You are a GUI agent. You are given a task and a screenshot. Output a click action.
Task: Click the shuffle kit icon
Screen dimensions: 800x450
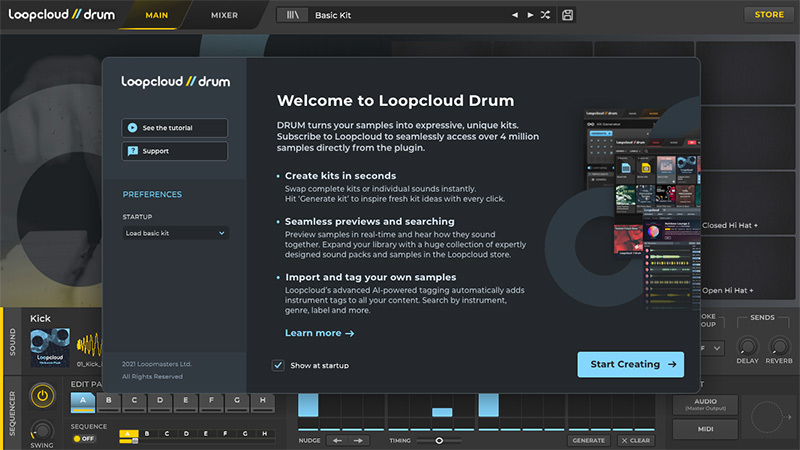(x=545, y=15)
